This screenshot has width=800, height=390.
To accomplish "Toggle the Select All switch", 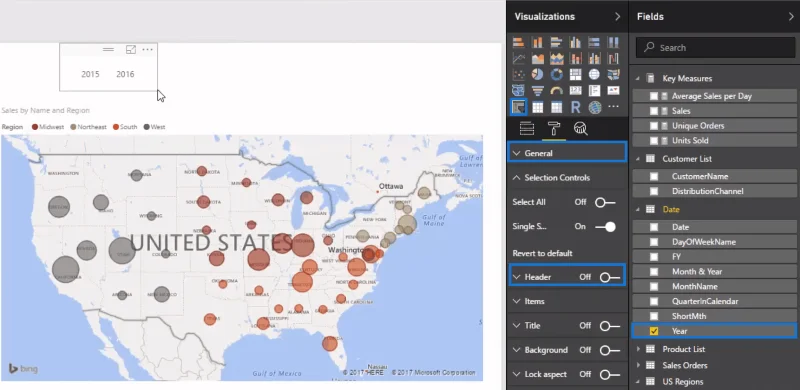I will (605, 202).
